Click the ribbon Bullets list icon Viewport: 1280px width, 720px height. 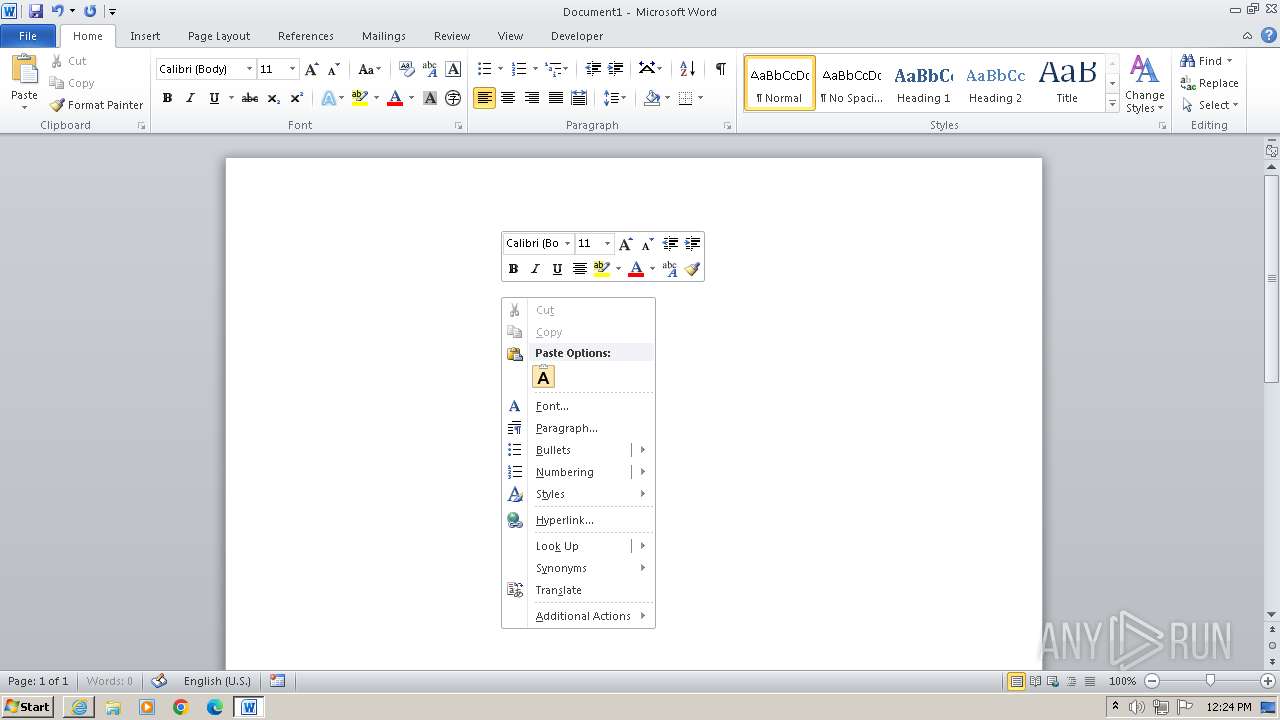coord(485,69)
